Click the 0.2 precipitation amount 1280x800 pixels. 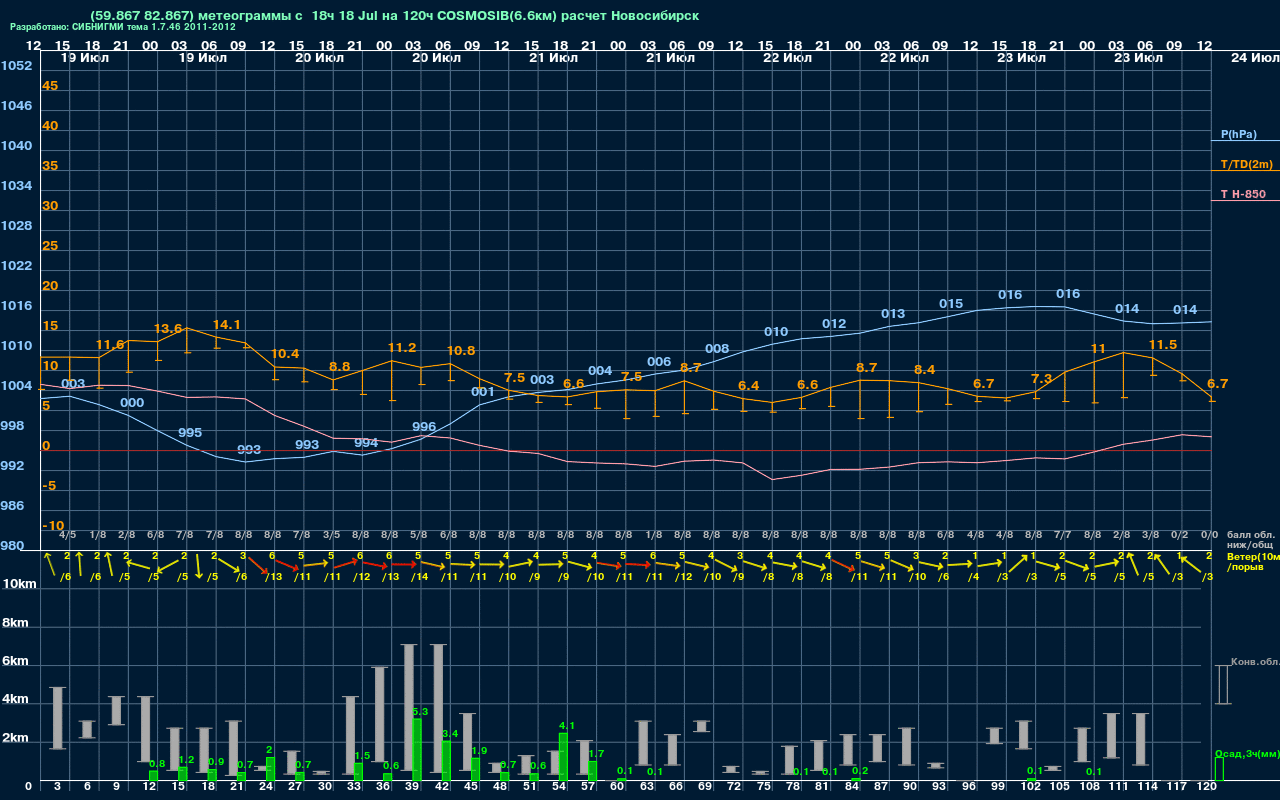click(x=860, y=771)
